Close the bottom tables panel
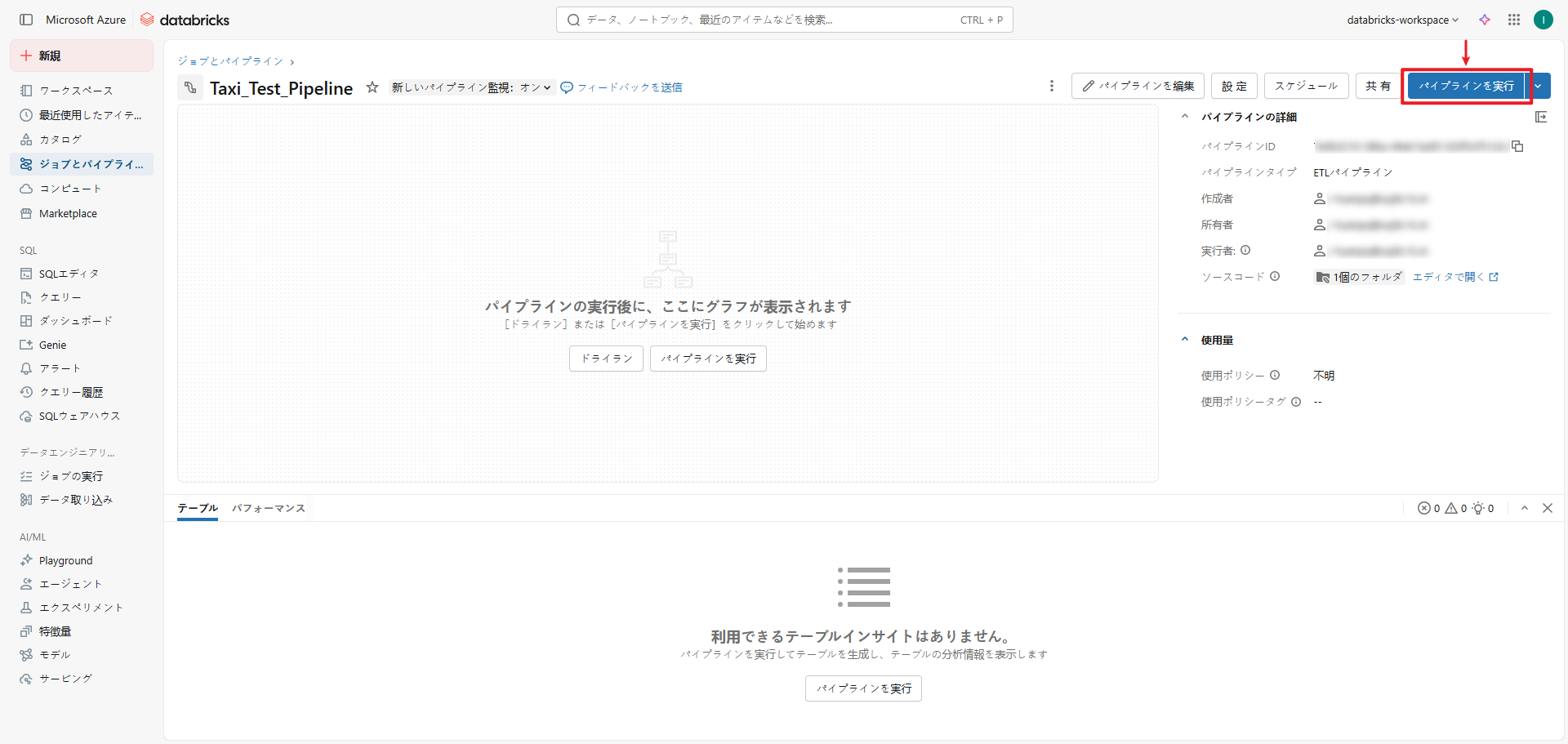 1548,508
